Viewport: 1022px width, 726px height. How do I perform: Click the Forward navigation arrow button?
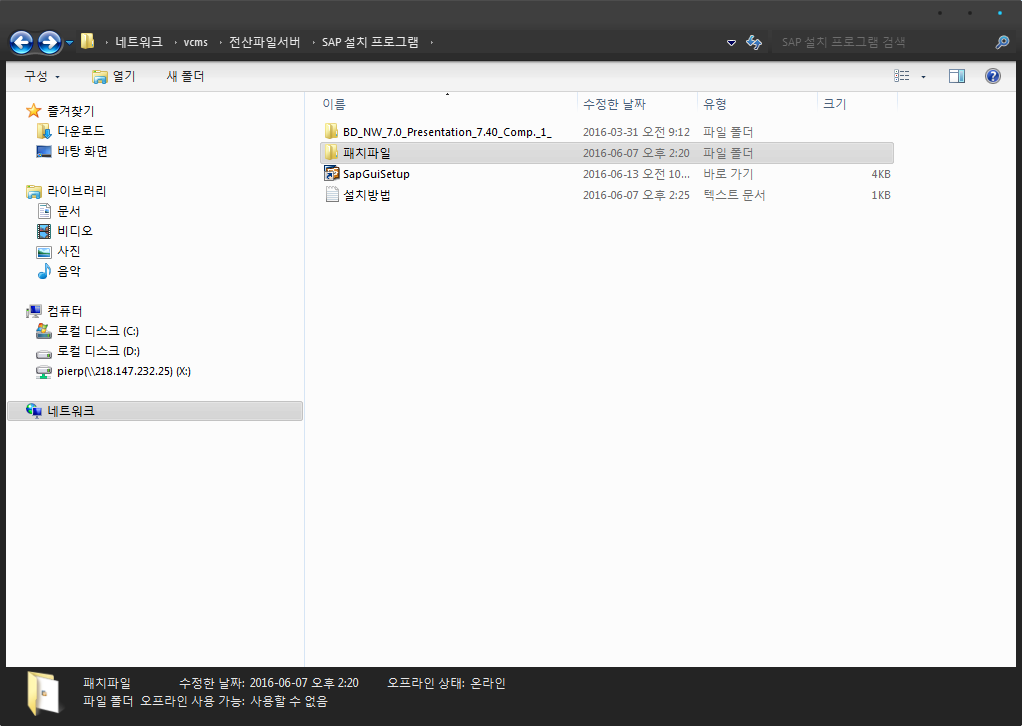(49, 42)
